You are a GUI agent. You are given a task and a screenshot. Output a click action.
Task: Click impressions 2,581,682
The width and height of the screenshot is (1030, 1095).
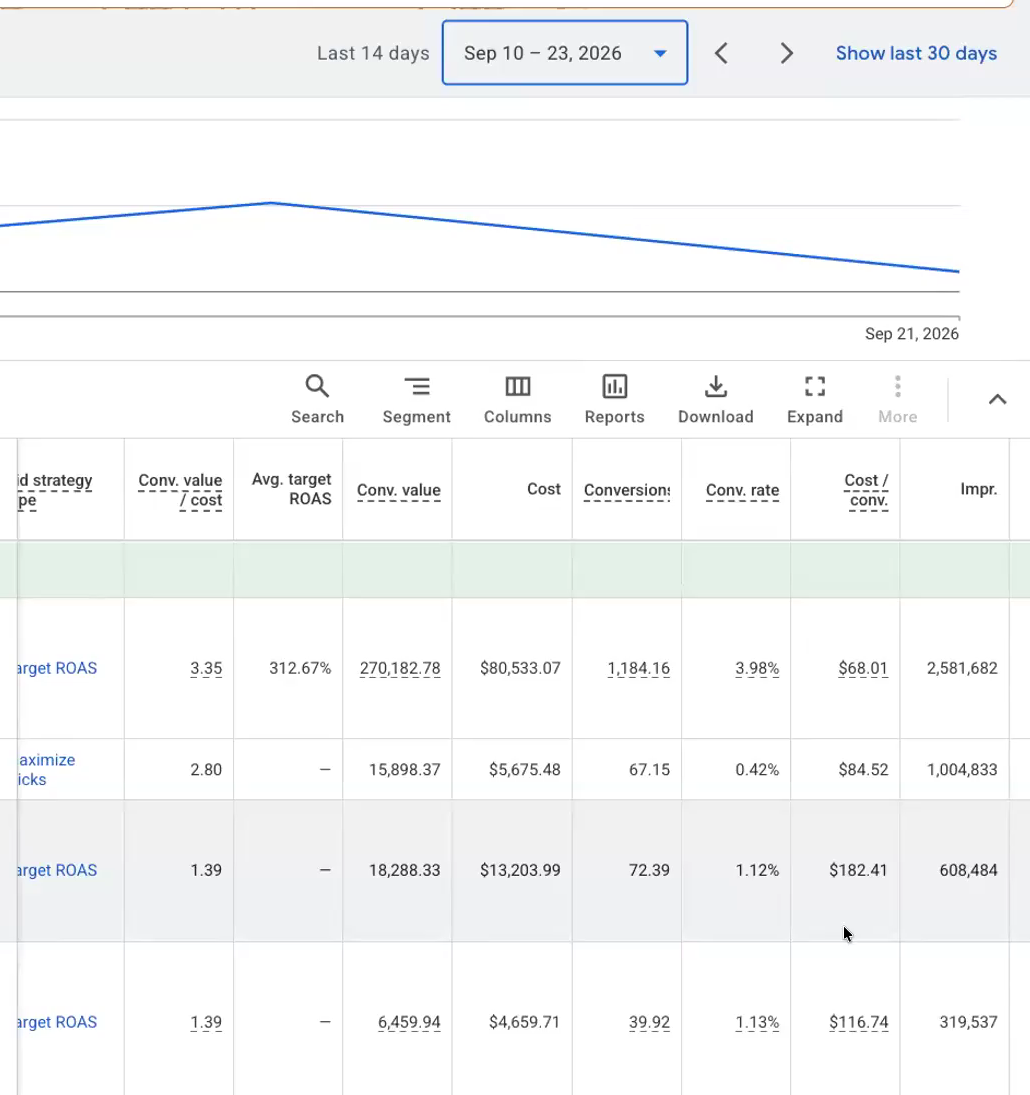tap(962, 668)
